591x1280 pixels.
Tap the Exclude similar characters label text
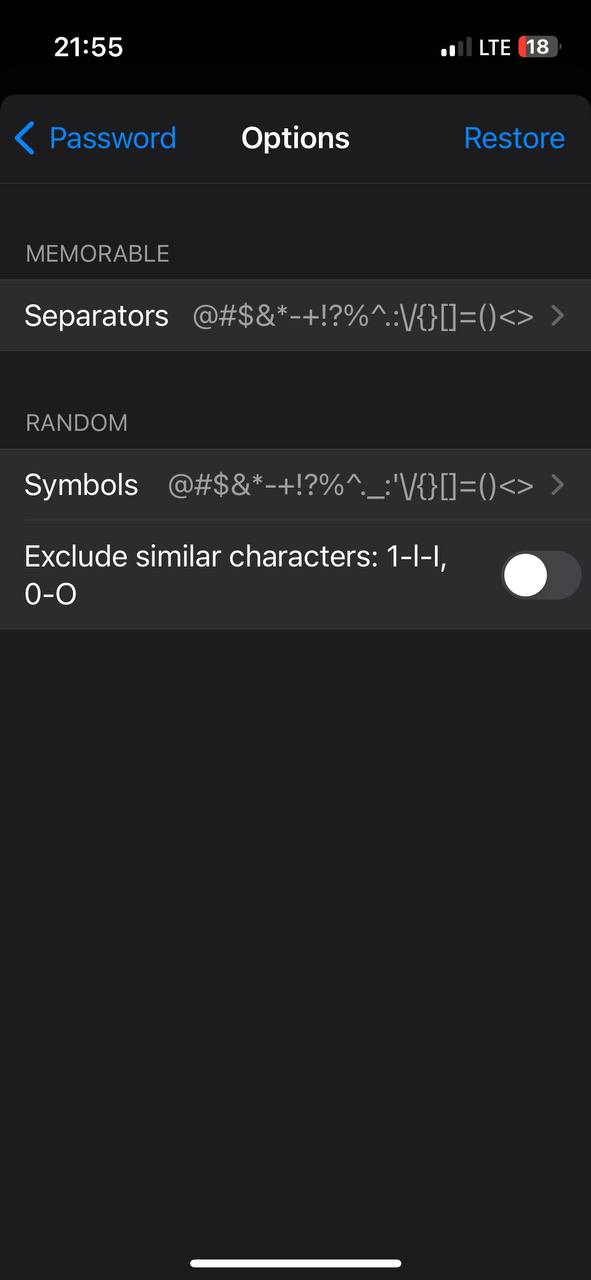[236, 575]
